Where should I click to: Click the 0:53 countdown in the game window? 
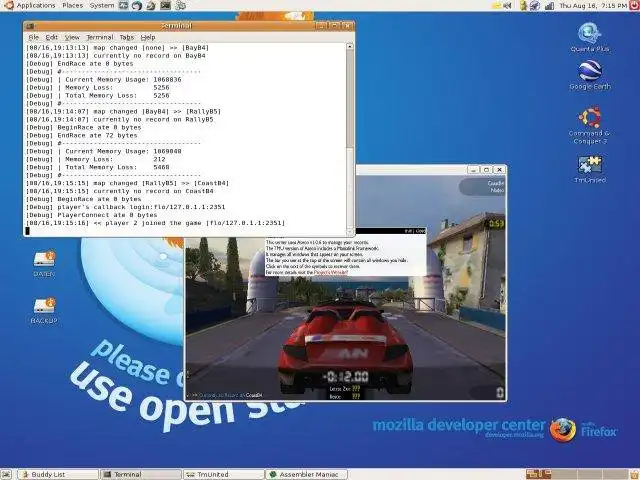point(496,224)
